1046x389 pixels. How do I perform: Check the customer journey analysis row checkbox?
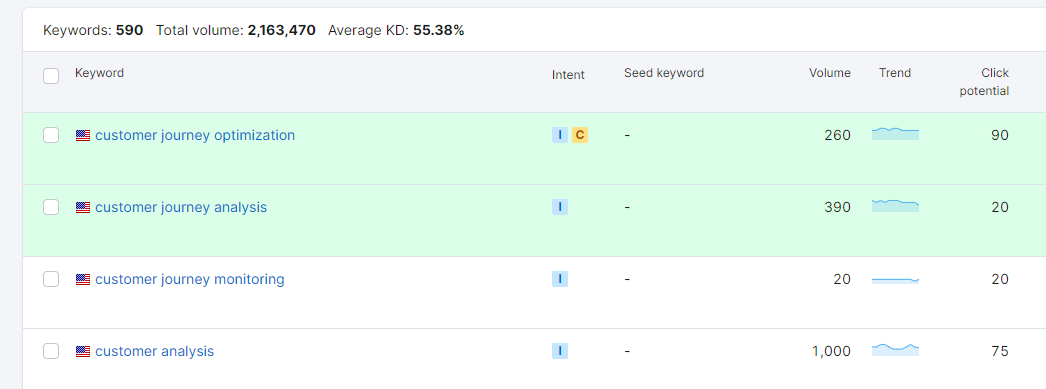51,208
